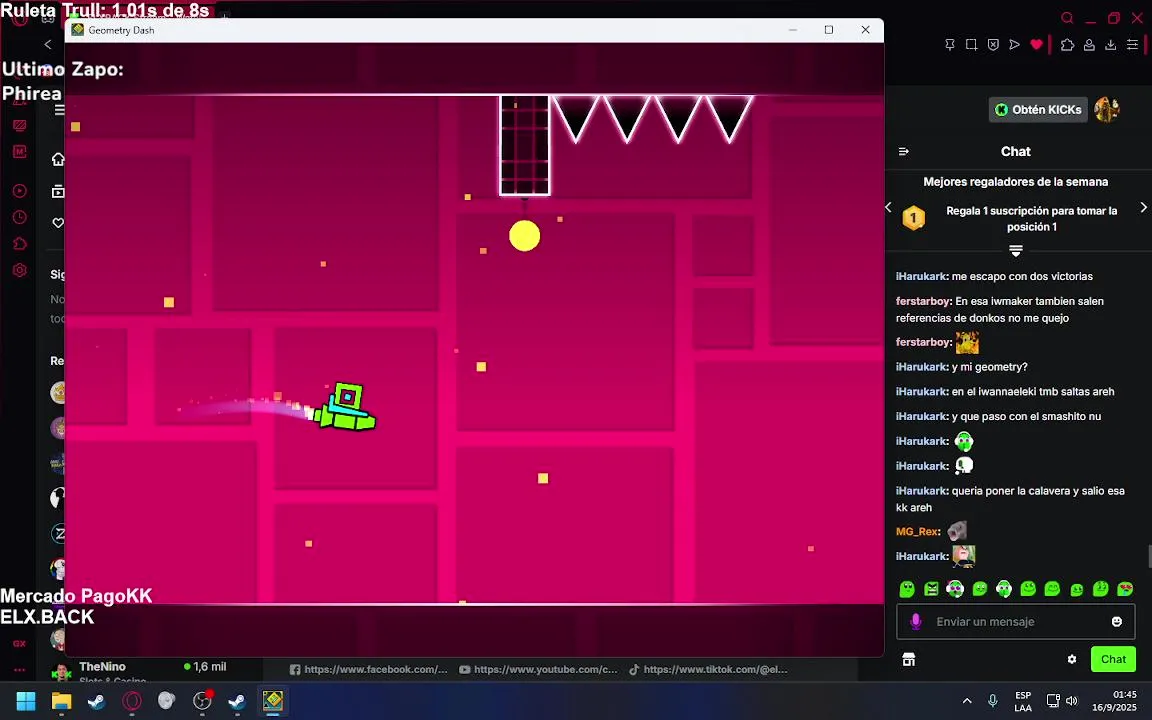Image resolution: width=1152 pixels, height=720 pixels.
Task: Open the easy setup sliders icon
Action: [x=1133, y=45]
